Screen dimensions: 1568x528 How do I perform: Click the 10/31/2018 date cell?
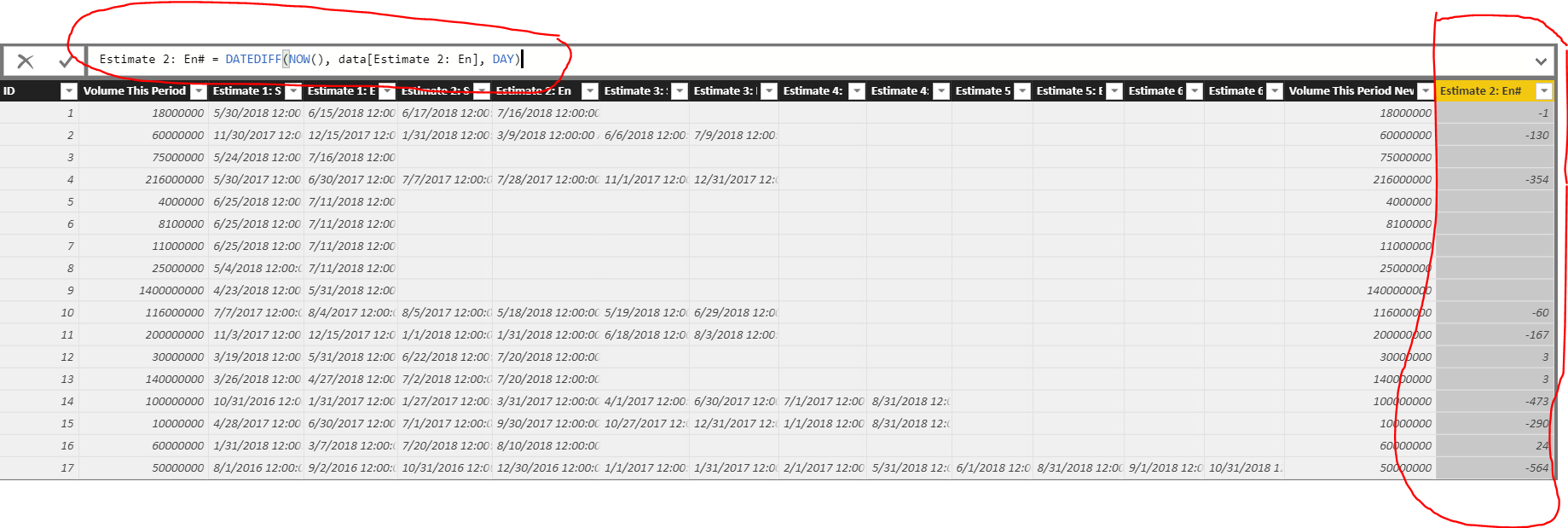coord(1245,468)
